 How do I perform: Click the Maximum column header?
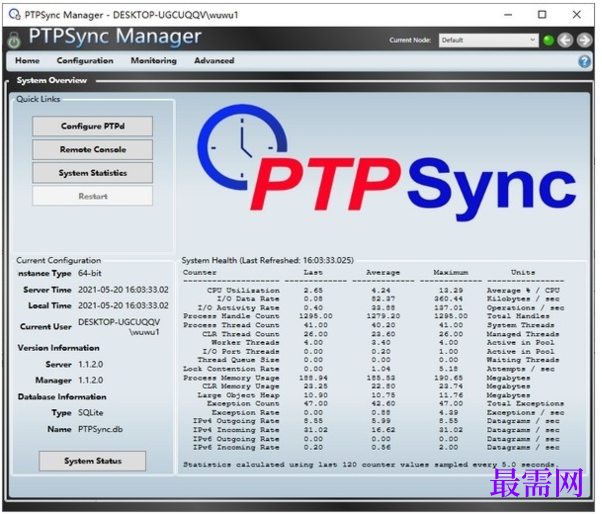coord(451,273)
